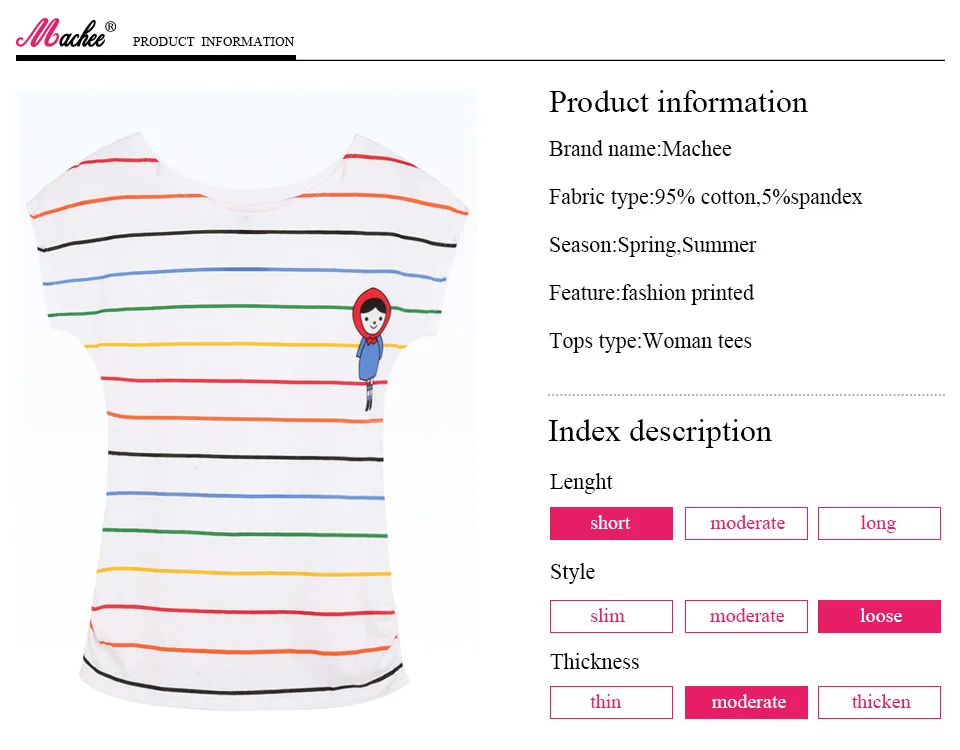Screen dimensions: 960x750
Task: Pick the thin thickness option
Action: pos(611,702)
